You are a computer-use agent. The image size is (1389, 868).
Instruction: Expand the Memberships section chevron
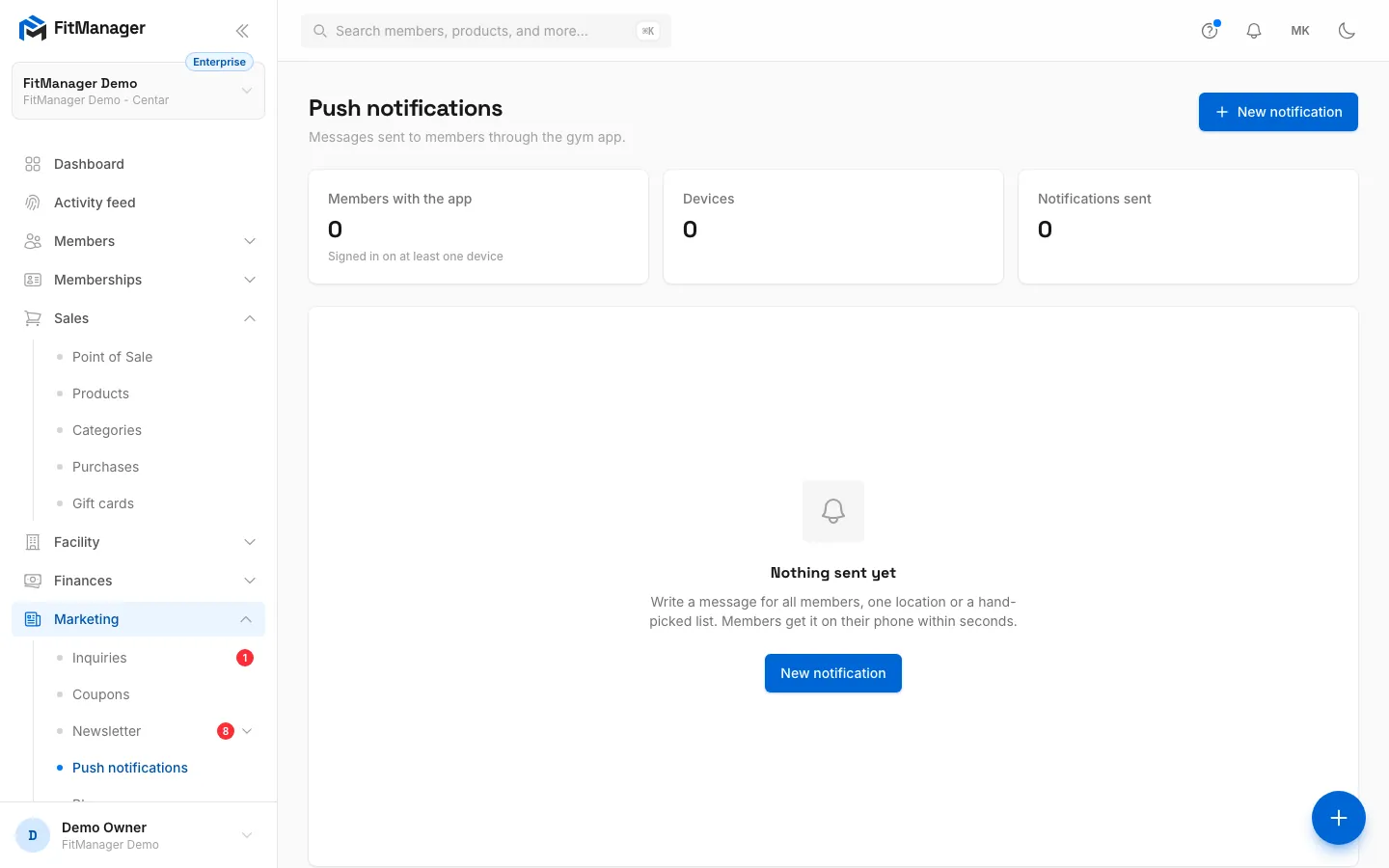pyautogui.click(x=250, y=280)
